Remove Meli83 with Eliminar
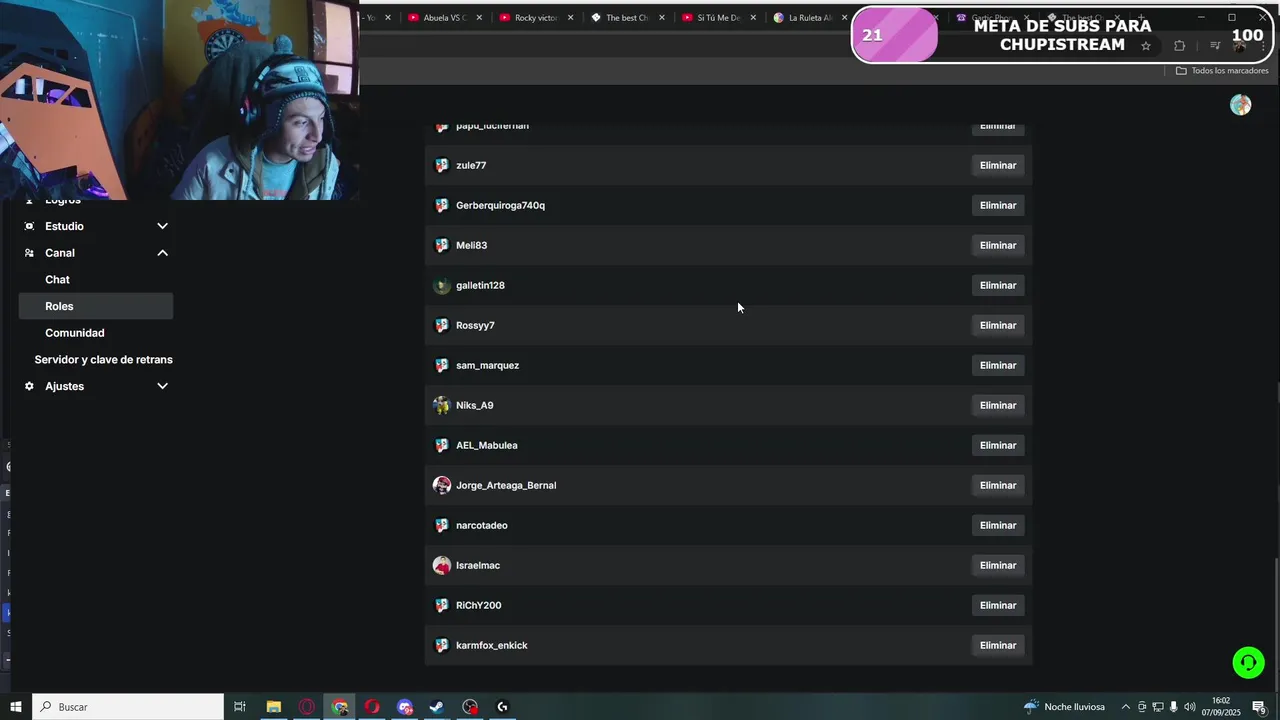1280x720 pixels. coord(998,245)
